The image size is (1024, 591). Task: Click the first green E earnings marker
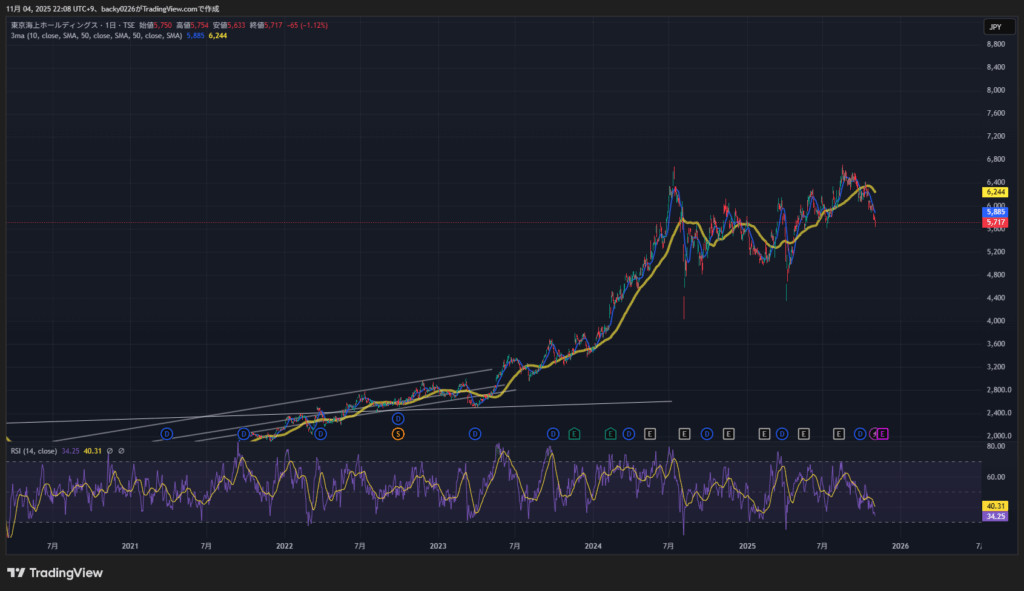574,433
